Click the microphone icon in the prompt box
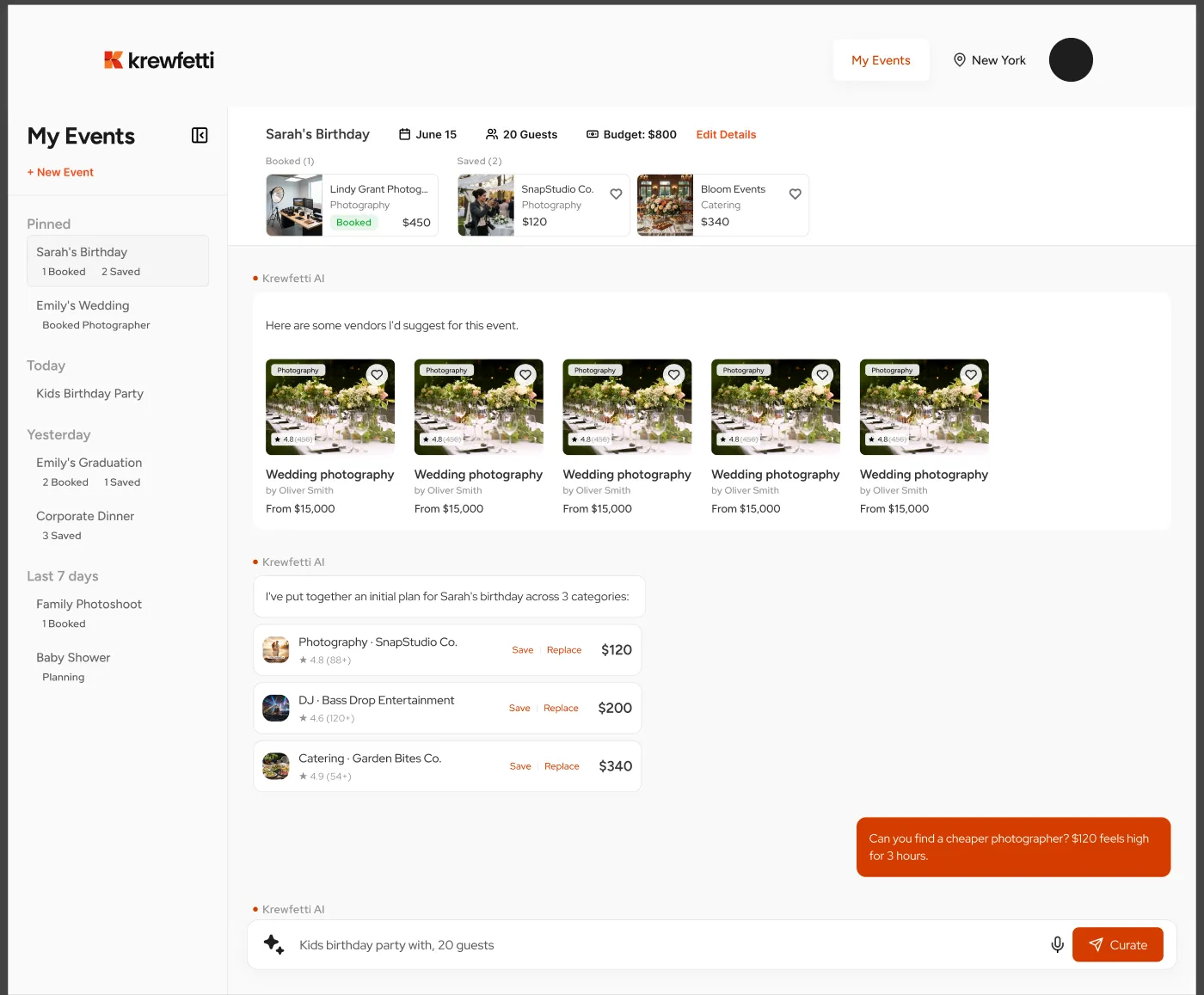Image resolution: width=1204 pixels, height=995 pixels. tap(1058, 944)
